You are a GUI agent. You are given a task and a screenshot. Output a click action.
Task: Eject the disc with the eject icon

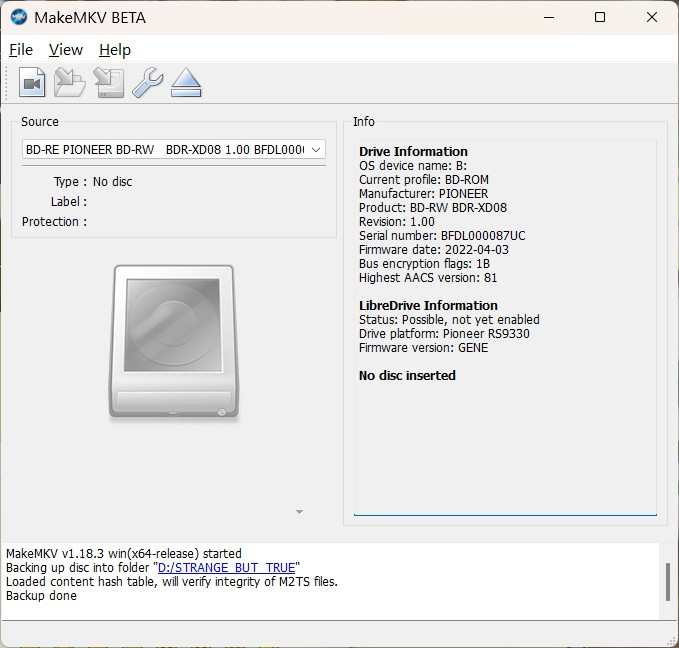[186, 82]
